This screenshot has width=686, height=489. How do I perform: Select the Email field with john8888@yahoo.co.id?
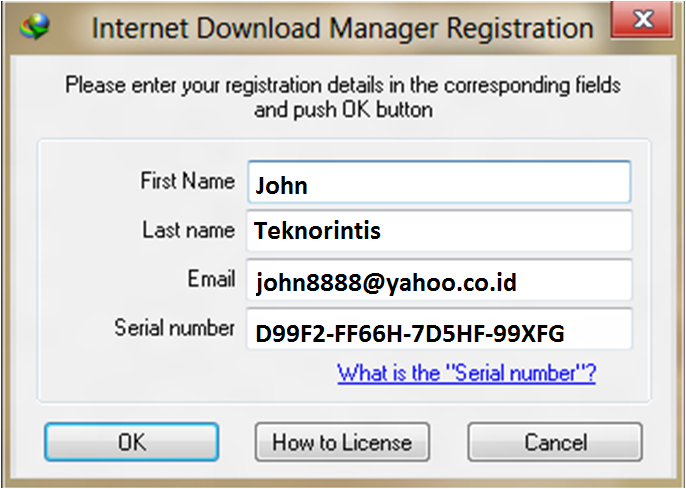coord(439,280)
